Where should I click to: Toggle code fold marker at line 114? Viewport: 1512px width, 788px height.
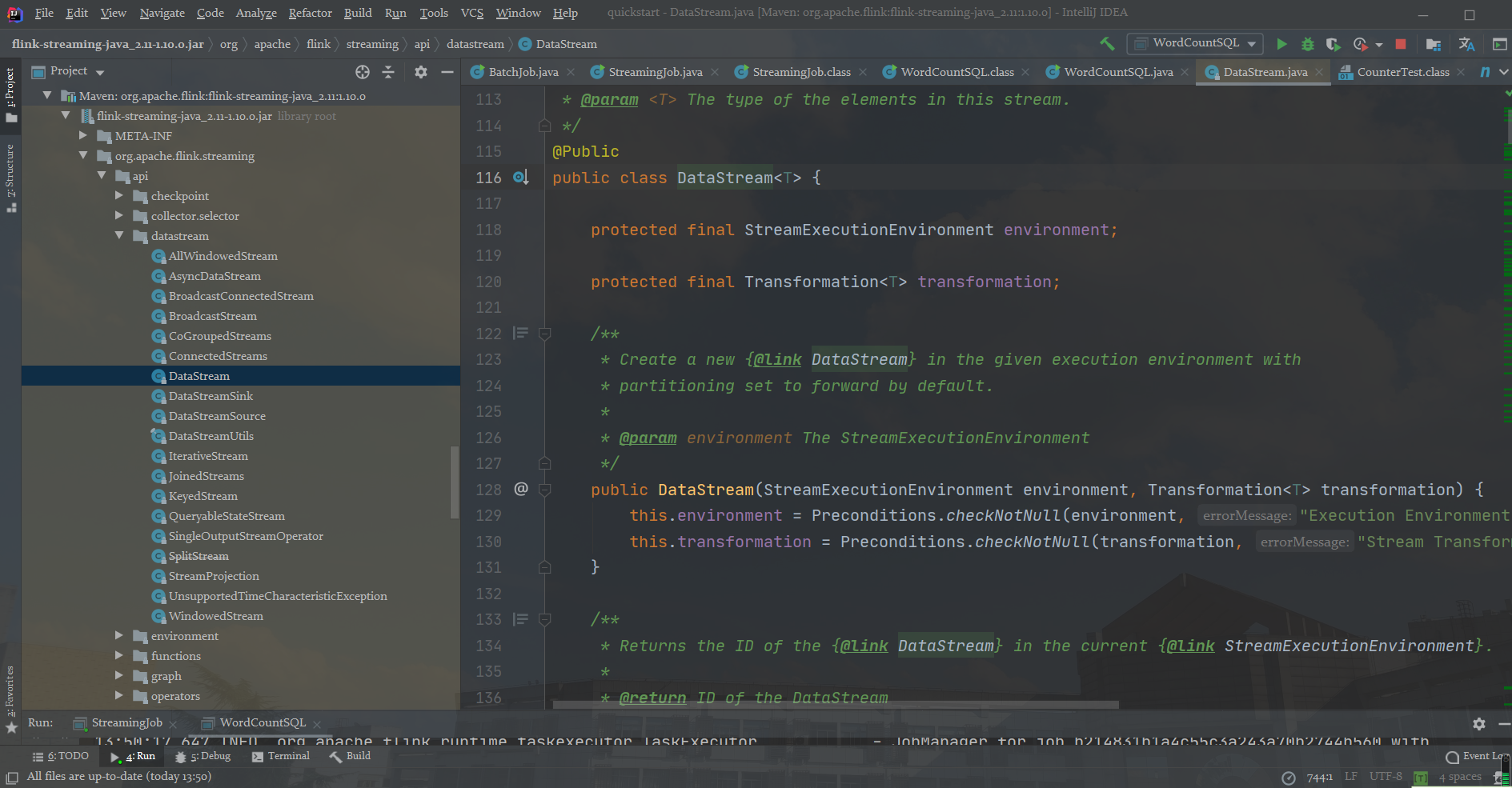tap(544, 126)
